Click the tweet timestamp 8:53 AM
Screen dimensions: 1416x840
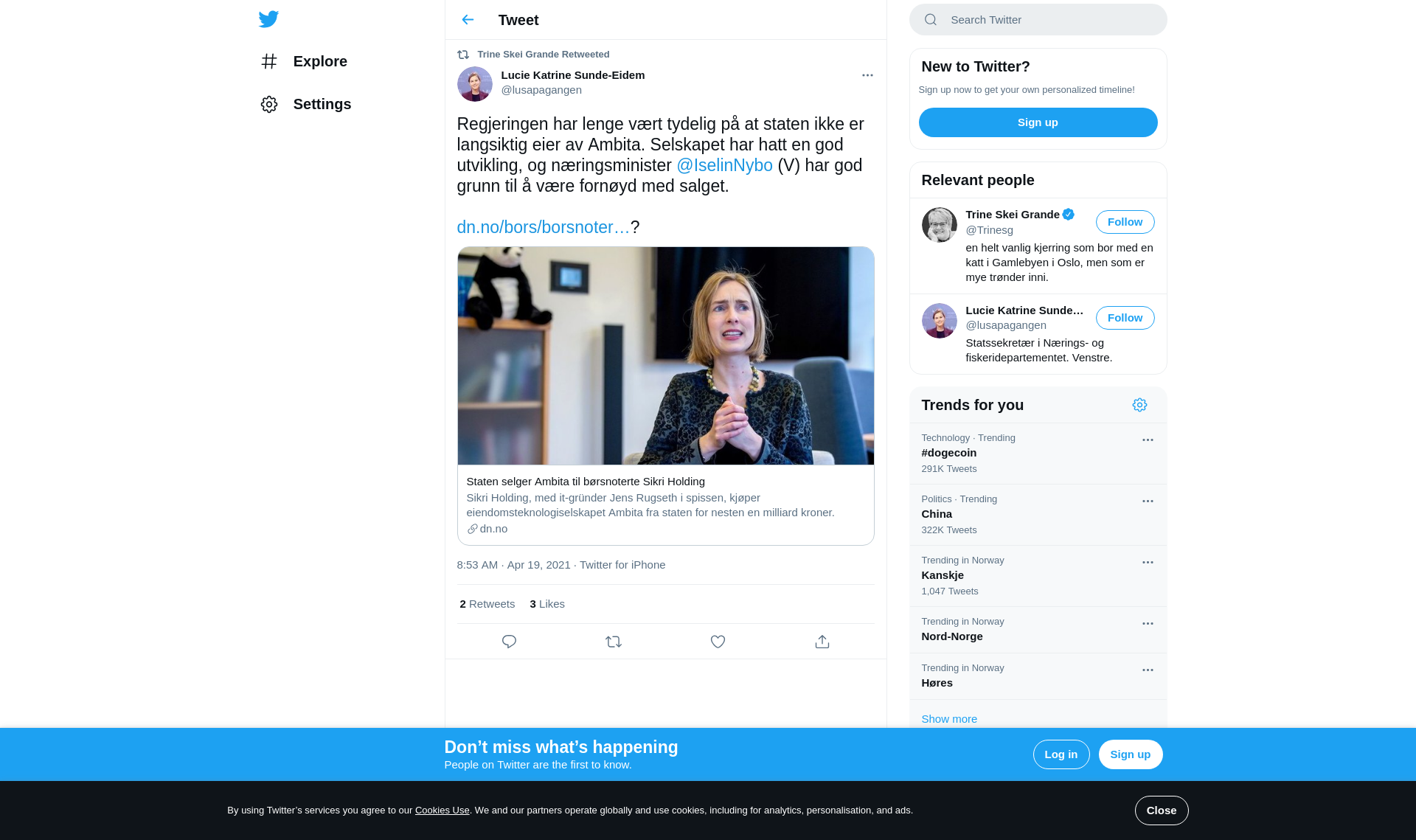coord(513,565)
